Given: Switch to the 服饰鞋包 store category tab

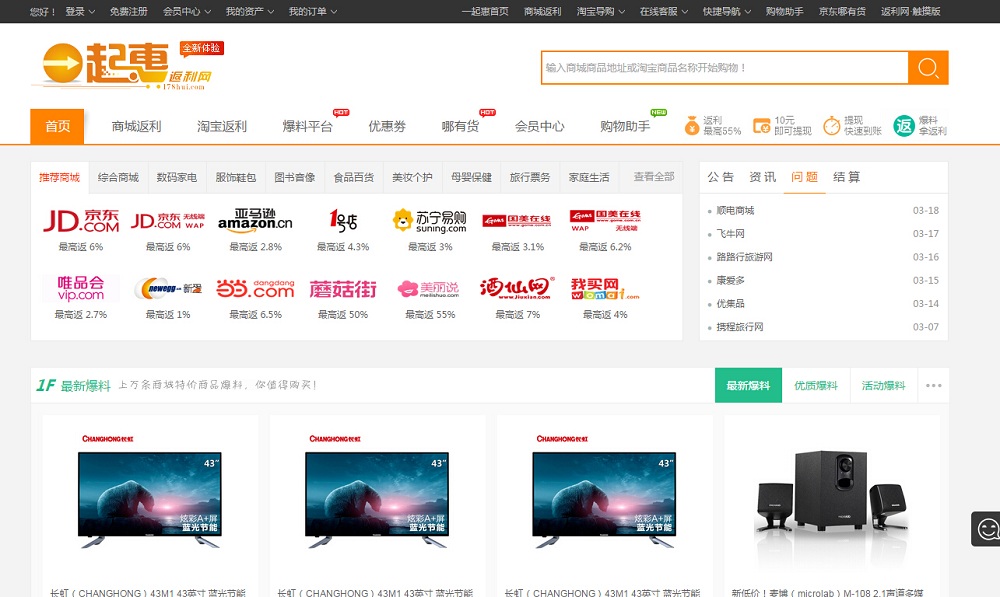Looking at the screenshot, I should tap(235, 177).
